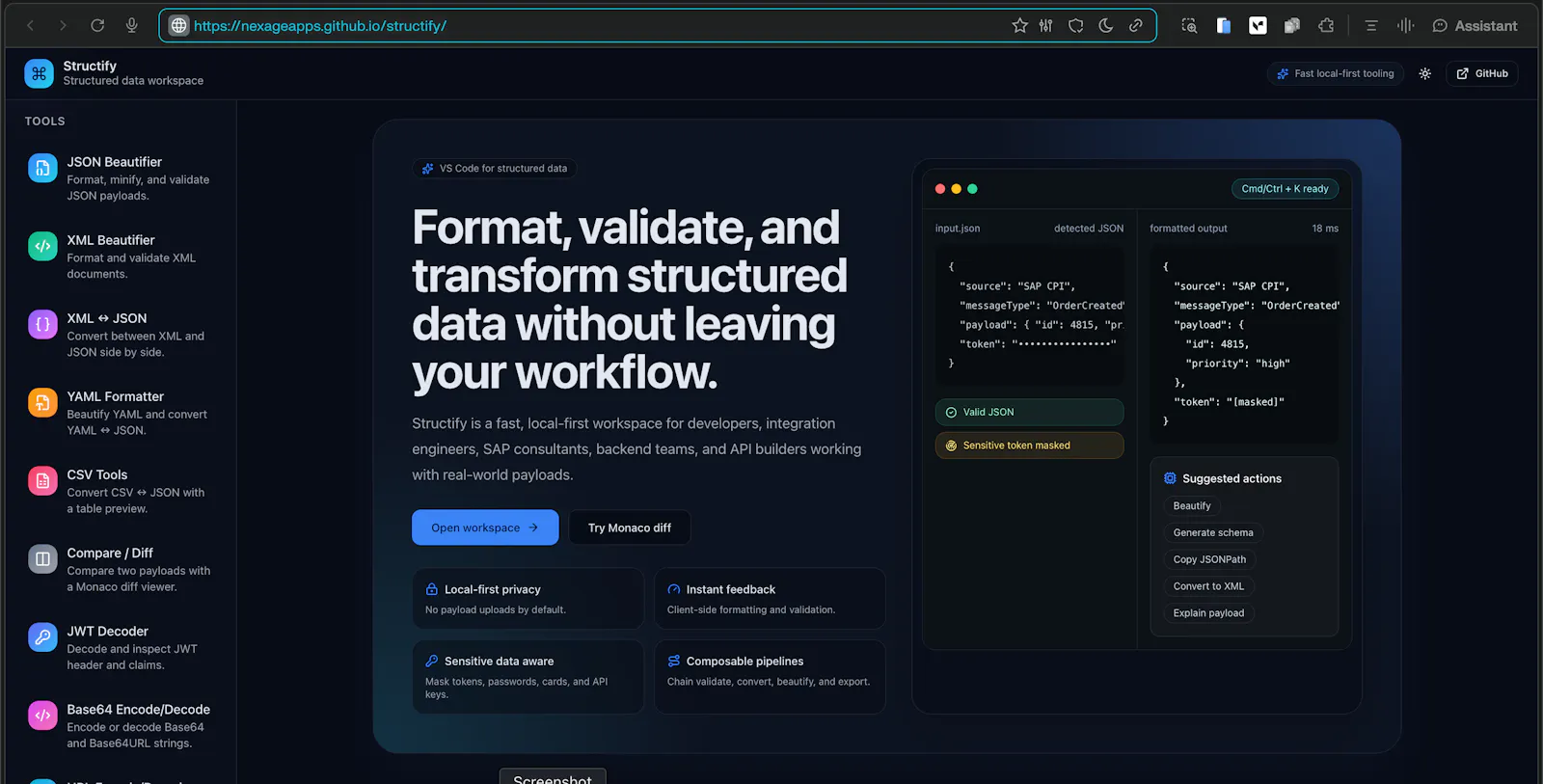
Task: Bookmark this page with the star icon
Action: click(x=1019, y=26)
